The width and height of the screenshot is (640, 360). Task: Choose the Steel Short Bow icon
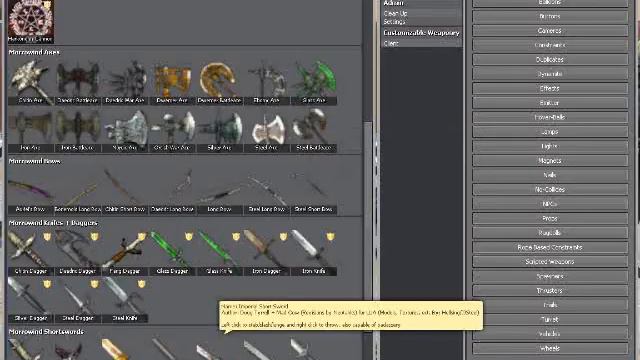(x=314, y=191)
